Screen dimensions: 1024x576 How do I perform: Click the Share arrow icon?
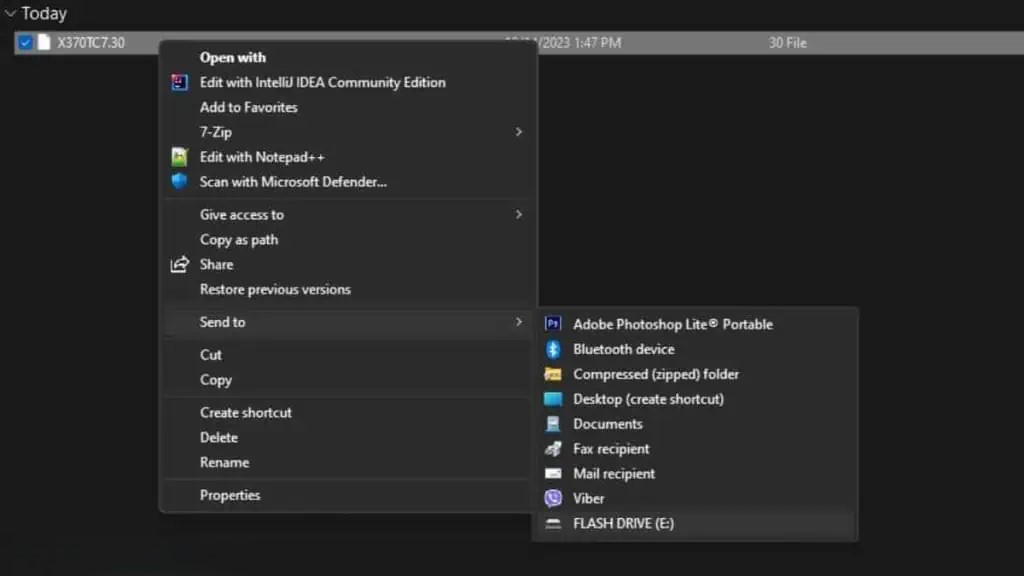point(180,264)
